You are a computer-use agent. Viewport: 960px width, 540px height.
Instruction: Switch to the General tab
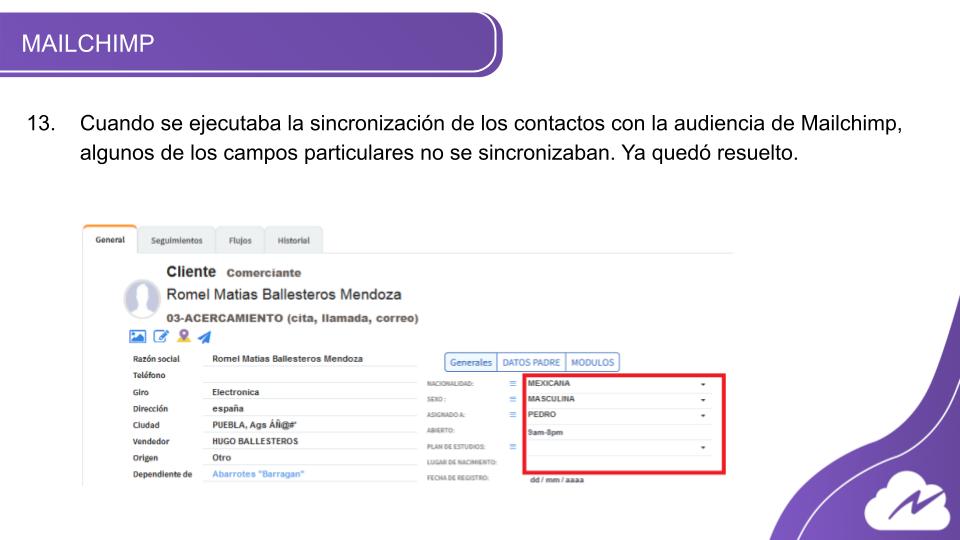pyautogui.click(x=110, y=239)
